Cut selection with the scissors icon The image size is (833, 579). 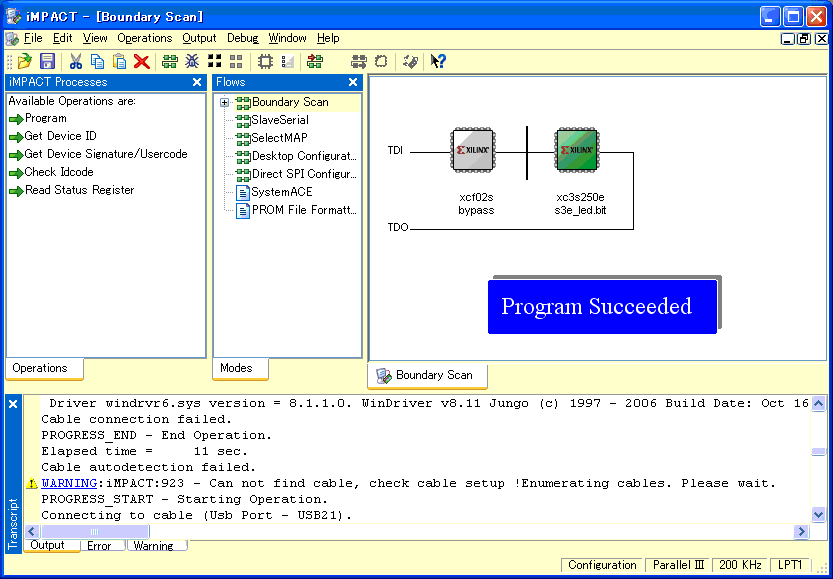click(x=76, y=62)
